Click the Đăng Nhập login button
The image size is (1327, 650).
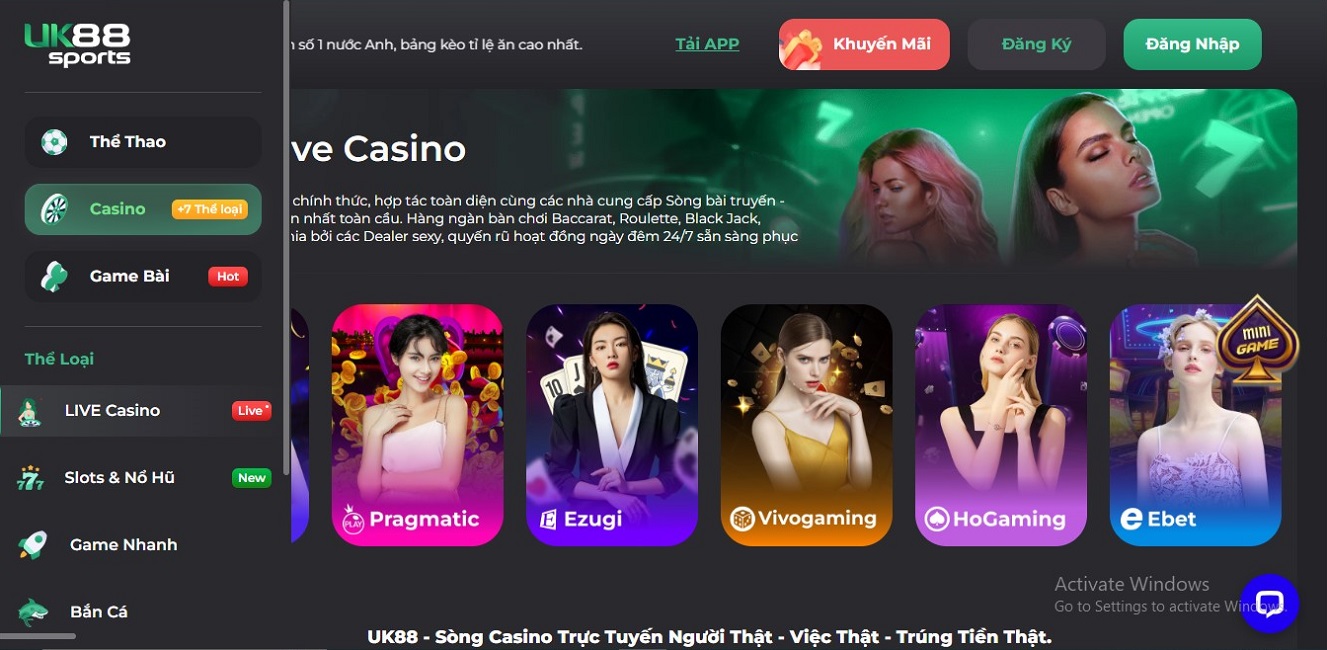pos(1192,44)
